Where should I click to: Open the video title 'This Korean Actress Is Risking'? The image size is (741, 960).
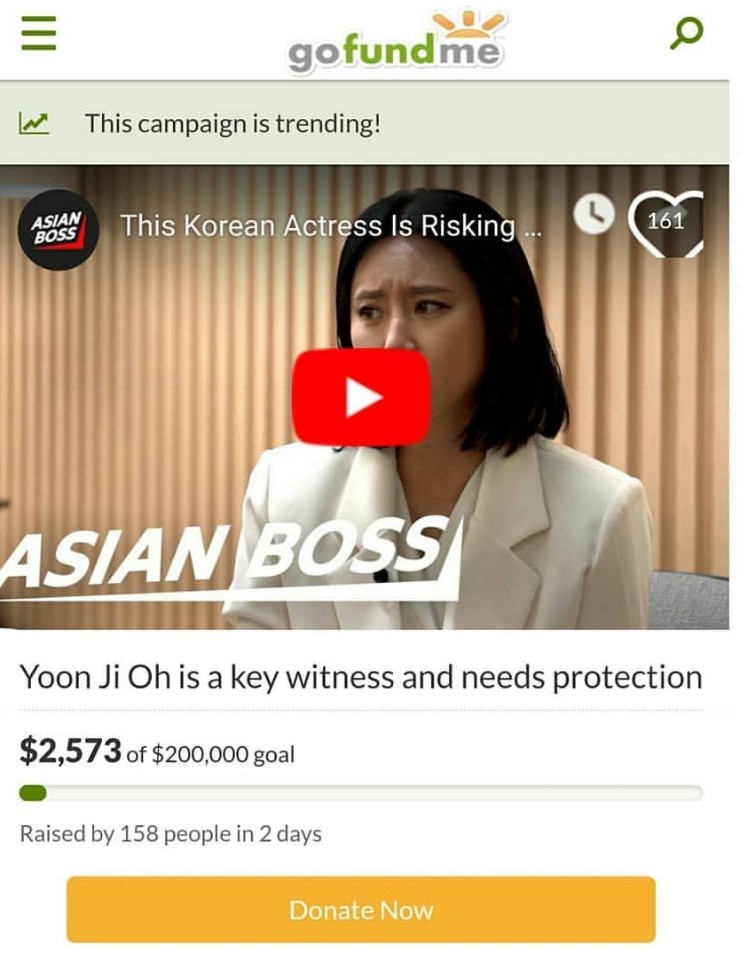(x=330, y=226)
